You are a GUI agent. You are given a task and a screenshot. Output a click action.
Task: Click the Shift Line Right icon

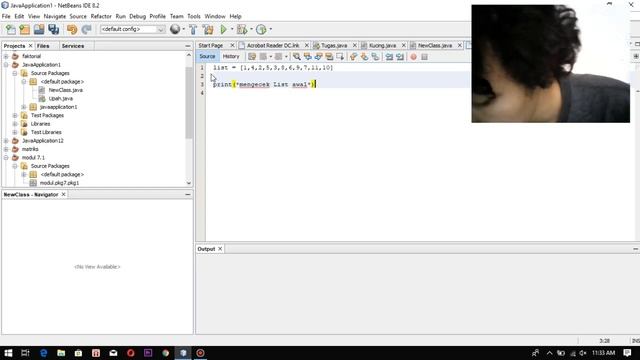(x=400, y=57)
